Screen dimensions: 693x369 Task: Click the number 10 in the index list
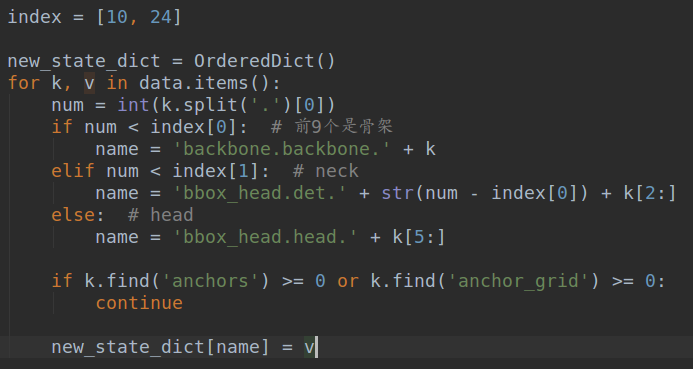[117, 17]
